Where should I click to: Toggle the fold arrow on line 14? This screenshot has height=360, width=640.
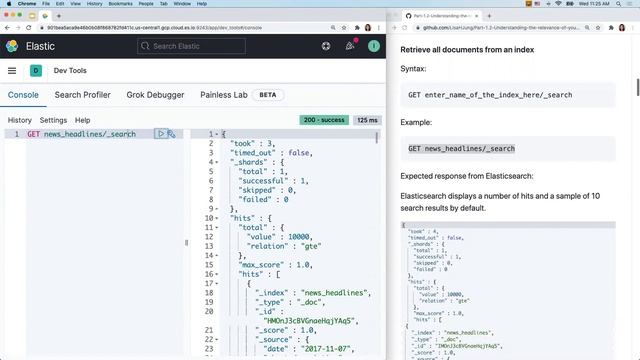click(x=217, y=256)
